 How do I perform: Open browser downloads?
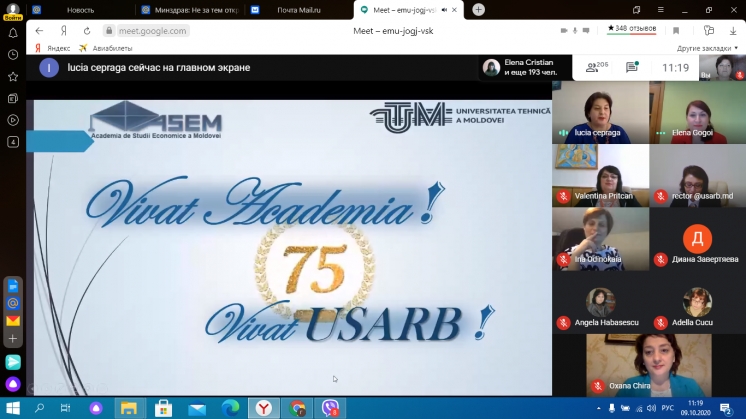pyautogui.click(x=733, y=31)
